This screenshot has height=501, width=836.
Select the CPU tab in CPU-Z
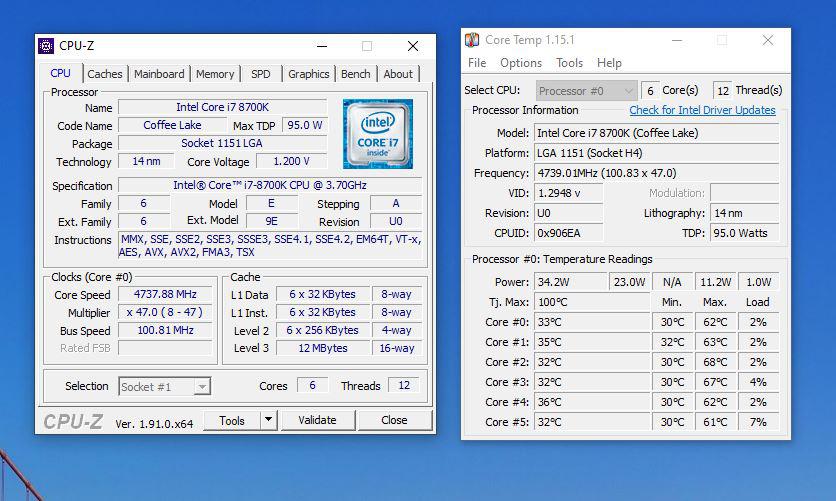click(x=60, y=73)
